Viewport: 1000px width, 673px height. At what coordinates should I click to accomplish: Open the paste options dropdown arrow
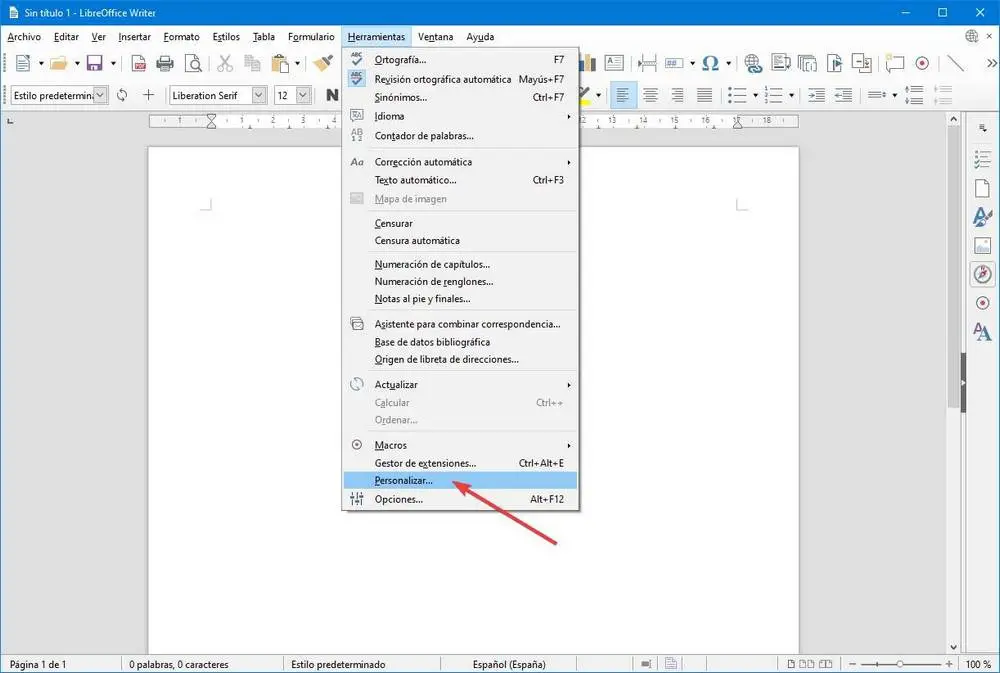(x=297, y=63)
